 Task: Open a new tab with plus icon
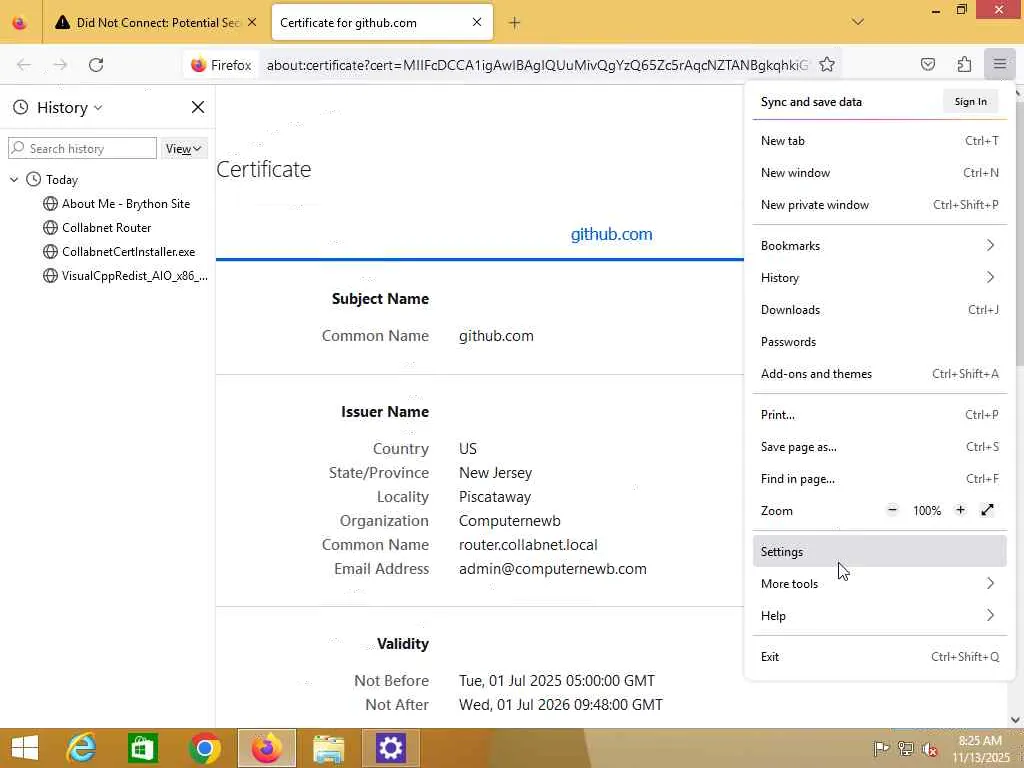point(515,23)
